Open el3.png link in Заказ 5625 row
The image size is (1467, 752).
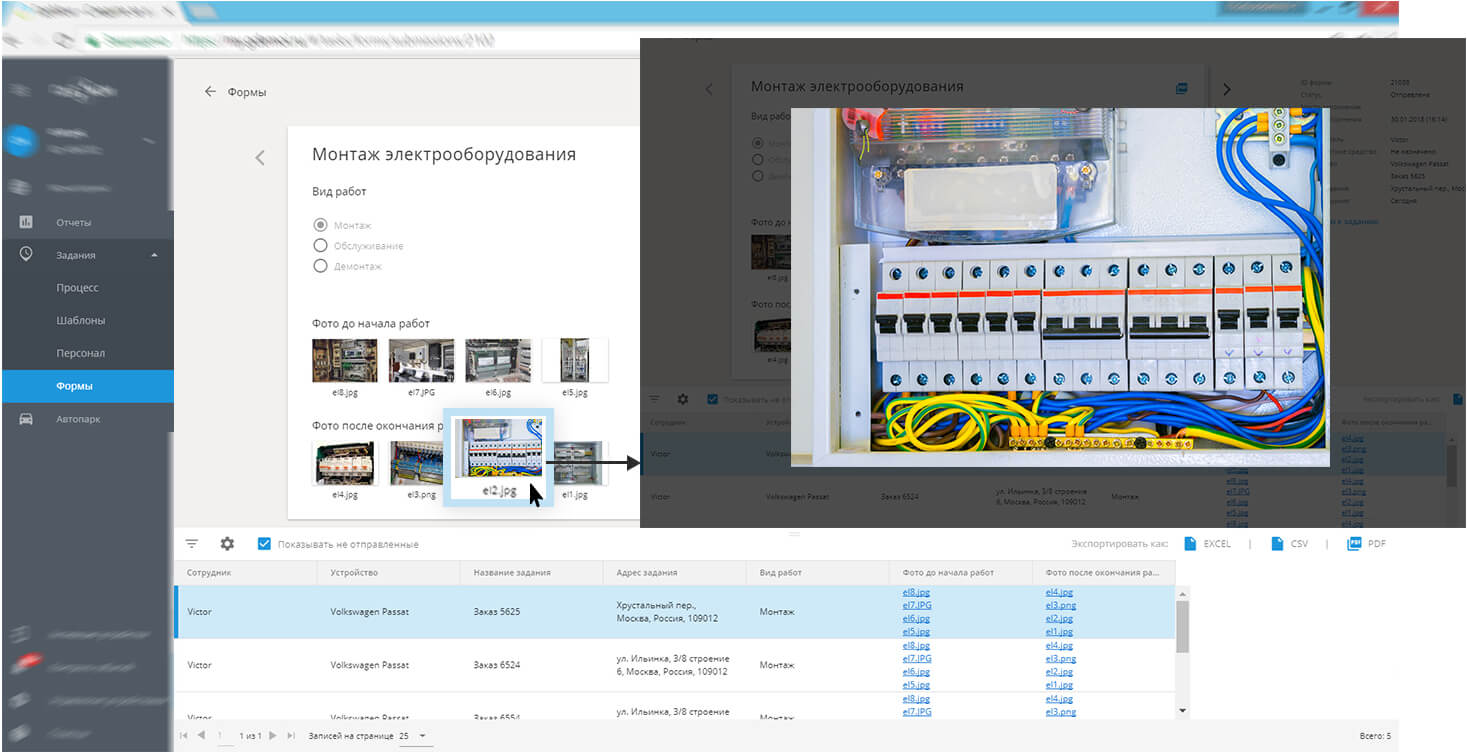[x=1061, y=605]
